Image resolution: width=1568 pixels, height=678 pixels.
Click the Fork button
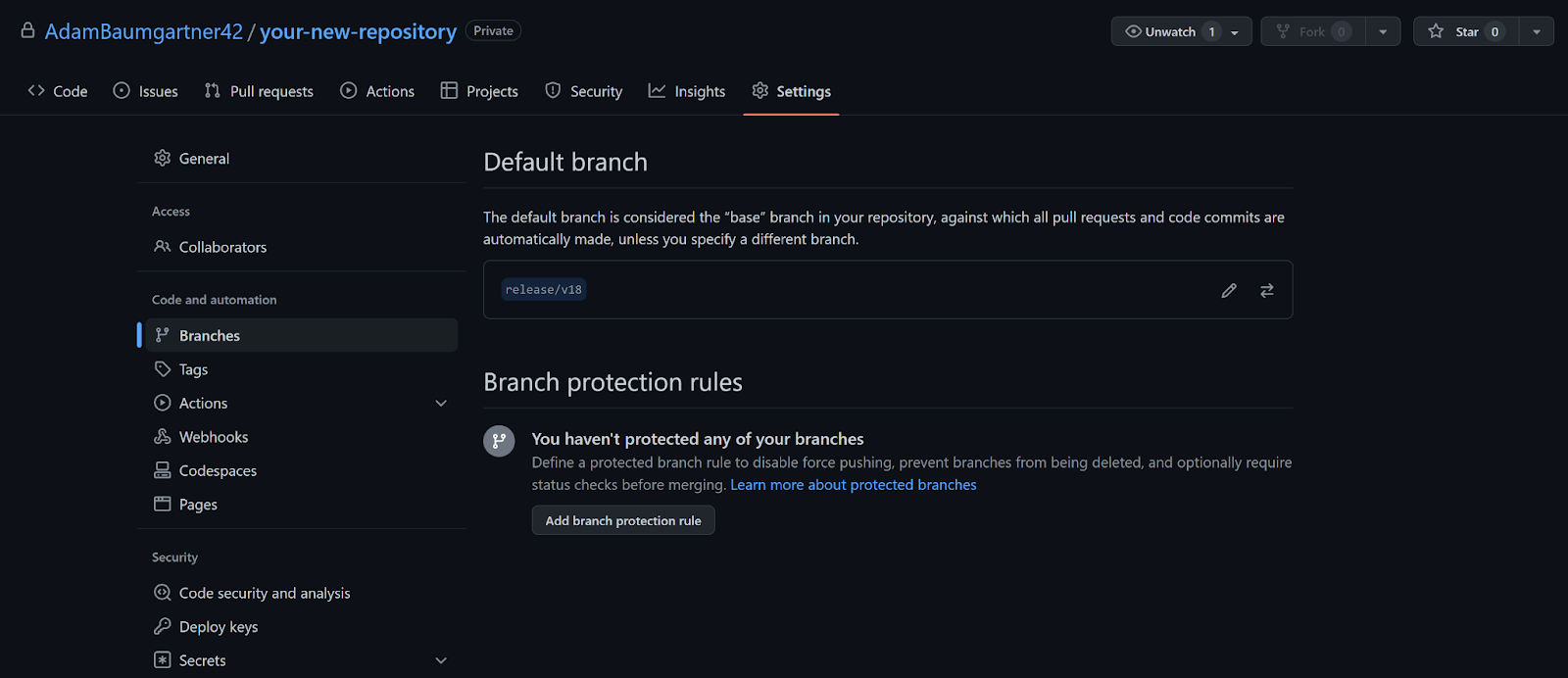tap(1313, 31)
